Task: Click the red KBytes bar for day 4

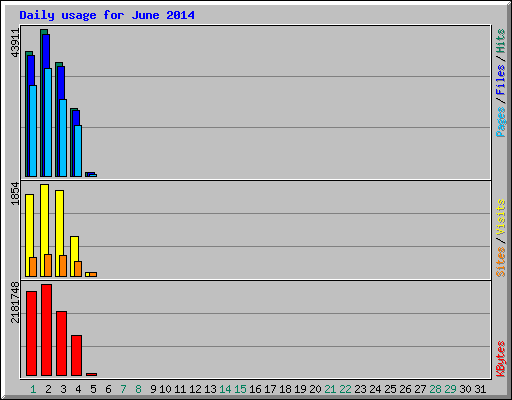Action: pyautogui.click(x=76, y=355)
